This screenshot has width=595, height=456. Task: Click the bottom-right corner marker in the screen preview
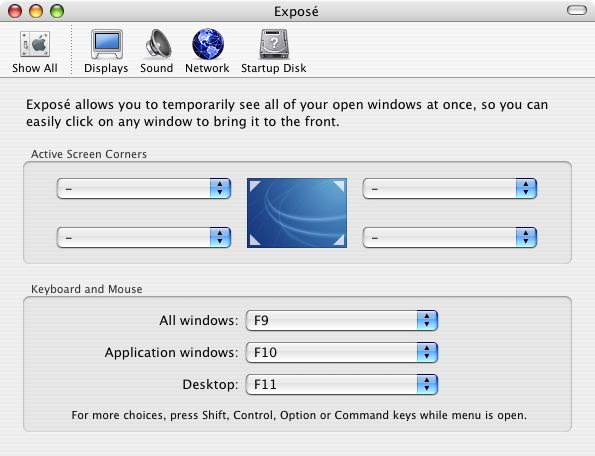point(339,240)
